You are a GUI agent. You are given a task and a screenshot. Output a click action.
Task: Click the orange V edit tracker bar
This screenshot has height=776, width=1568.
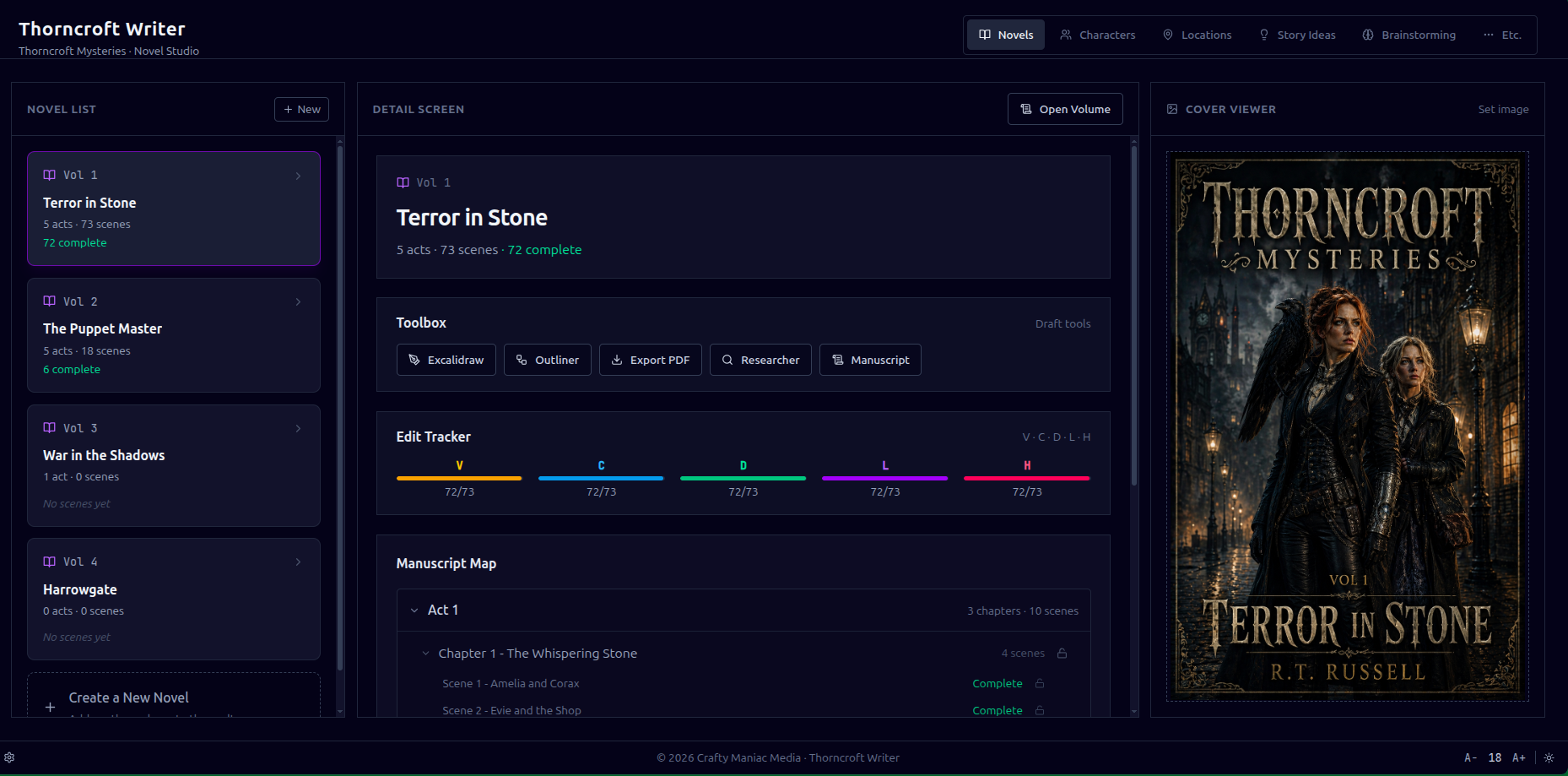[x=459, y=478]
